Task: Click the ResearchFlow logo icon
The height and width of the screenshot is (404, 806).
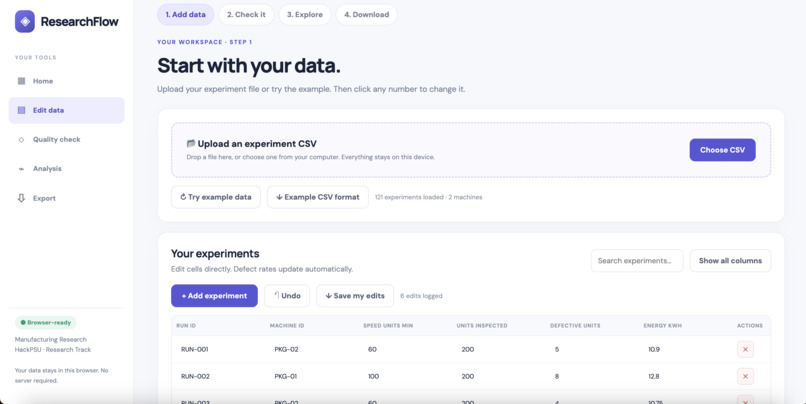Action: click(x=25, y=22)
